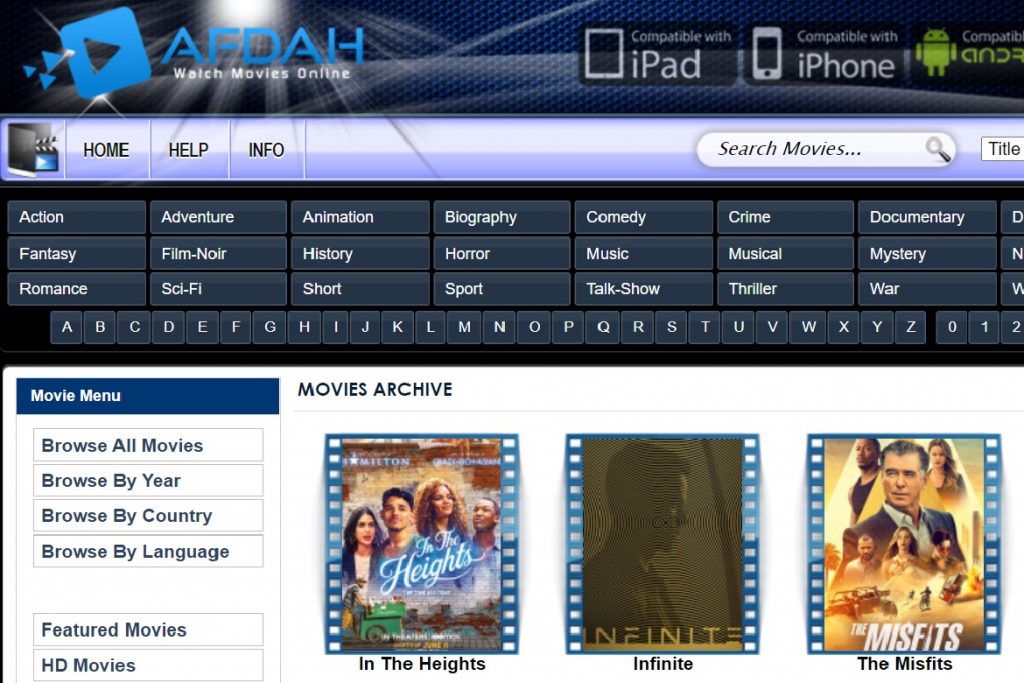Open the Title search filter dropdown
The height and width of the screenshot is (683, 1024).
[x=1003, y=149]
